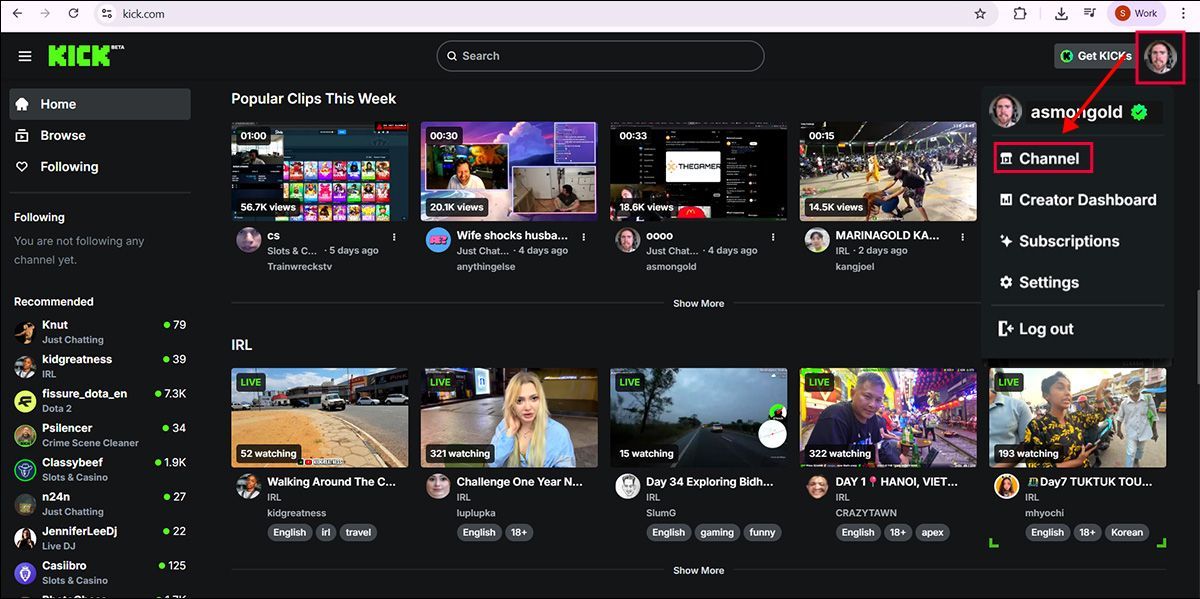Click Trainwreckstv avatar under cs clip
1200x599 pixels.
pyautogui.click(x=249, y=240)
